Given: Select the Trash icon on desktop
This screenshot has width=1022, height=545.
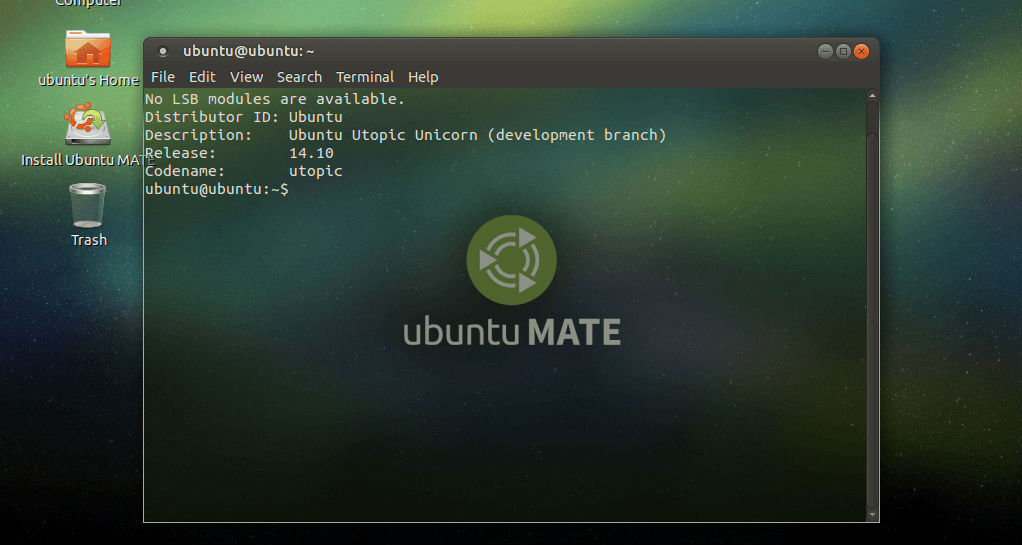Looking at the screenshot, I should [x=88, y=205].
